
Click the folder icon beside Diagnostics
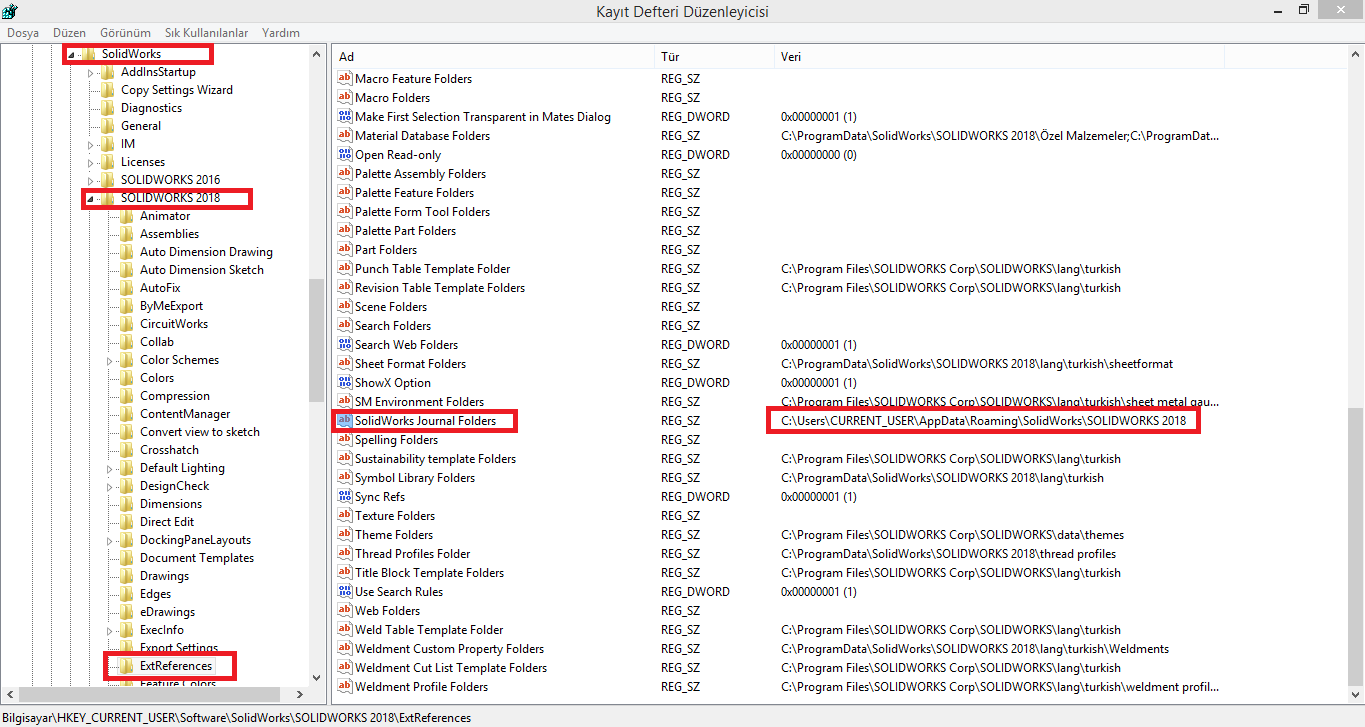coord(108,108)
